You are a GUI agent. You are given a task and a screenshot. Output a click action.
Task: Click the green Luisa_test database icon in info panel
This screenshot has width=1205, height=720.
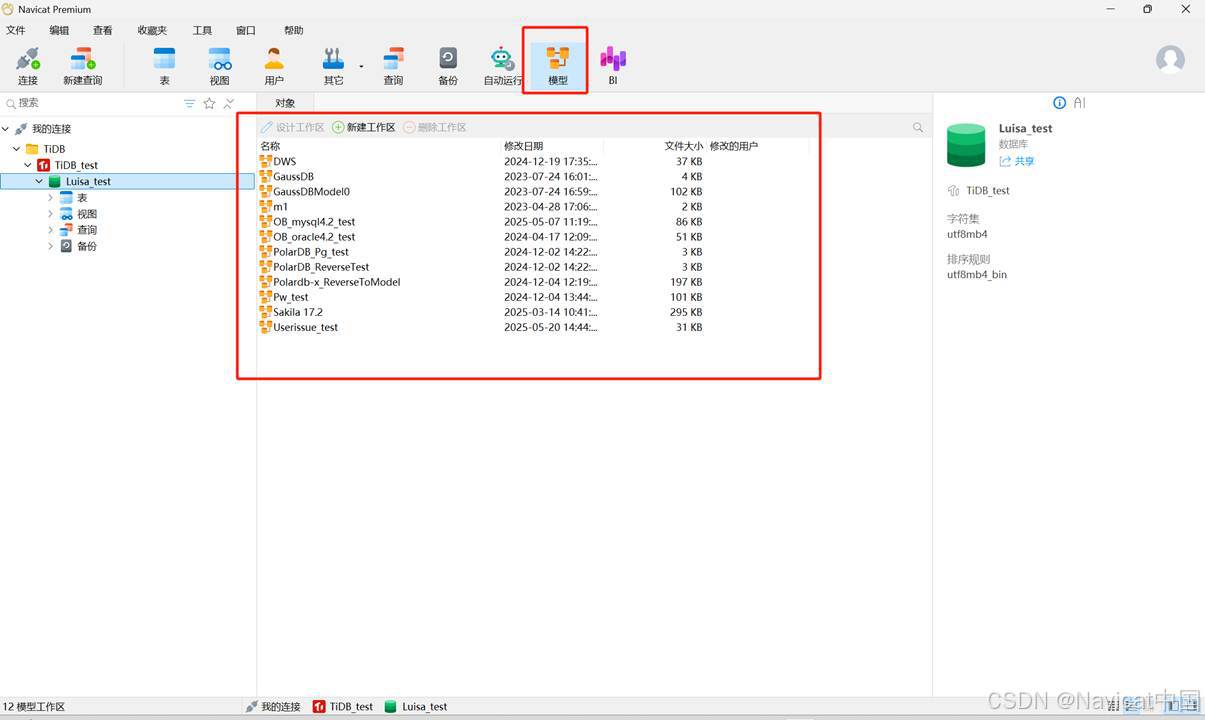[966, 145]
